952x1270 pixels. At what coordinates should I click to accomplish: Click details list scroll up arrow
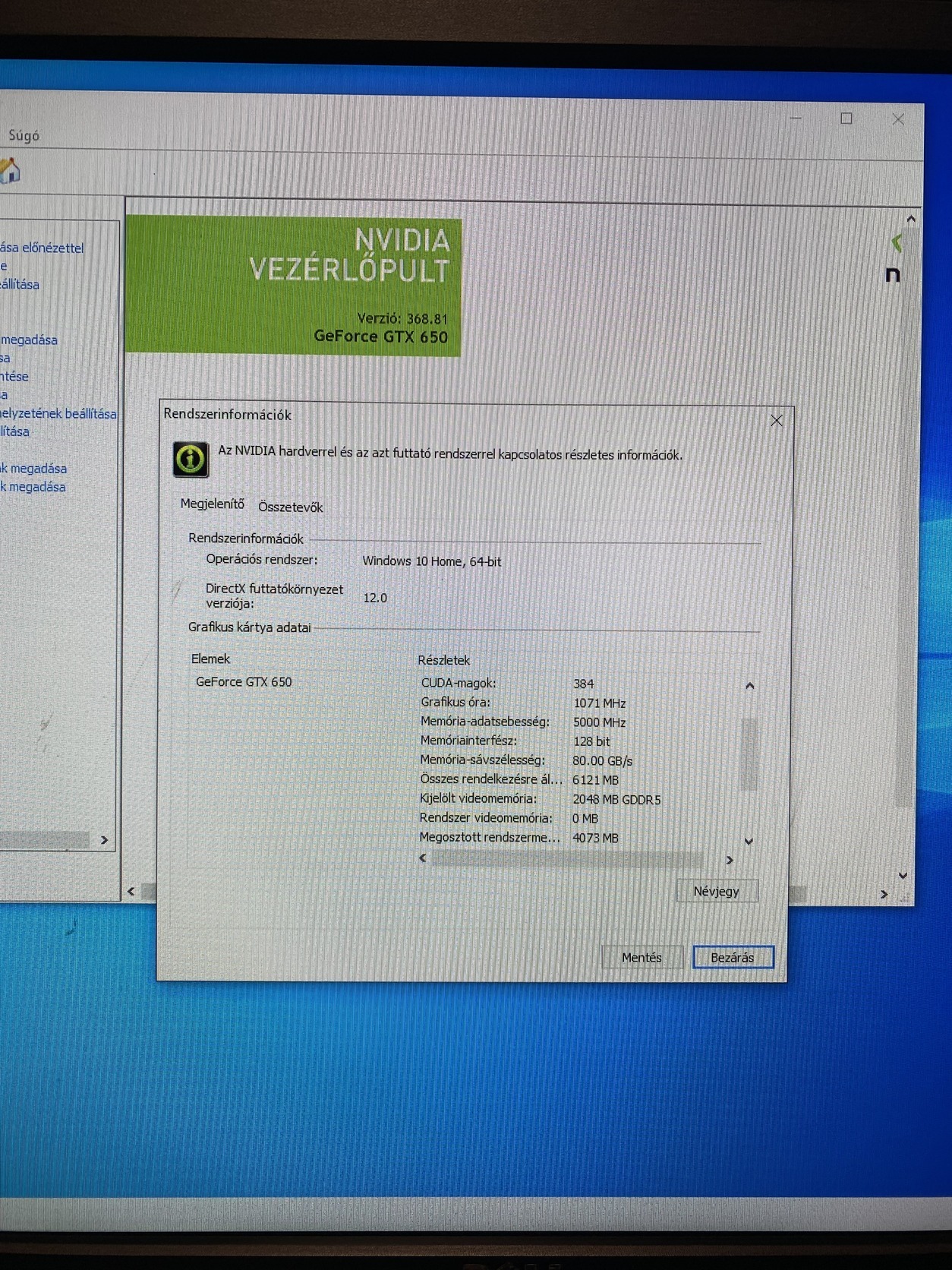(x=749, y=686)
